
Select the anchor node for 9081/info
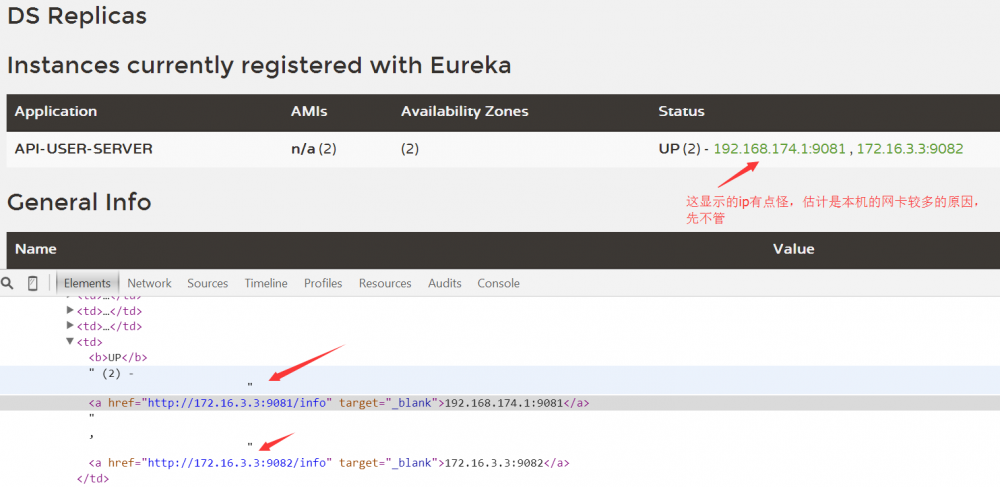click(95, 403)
